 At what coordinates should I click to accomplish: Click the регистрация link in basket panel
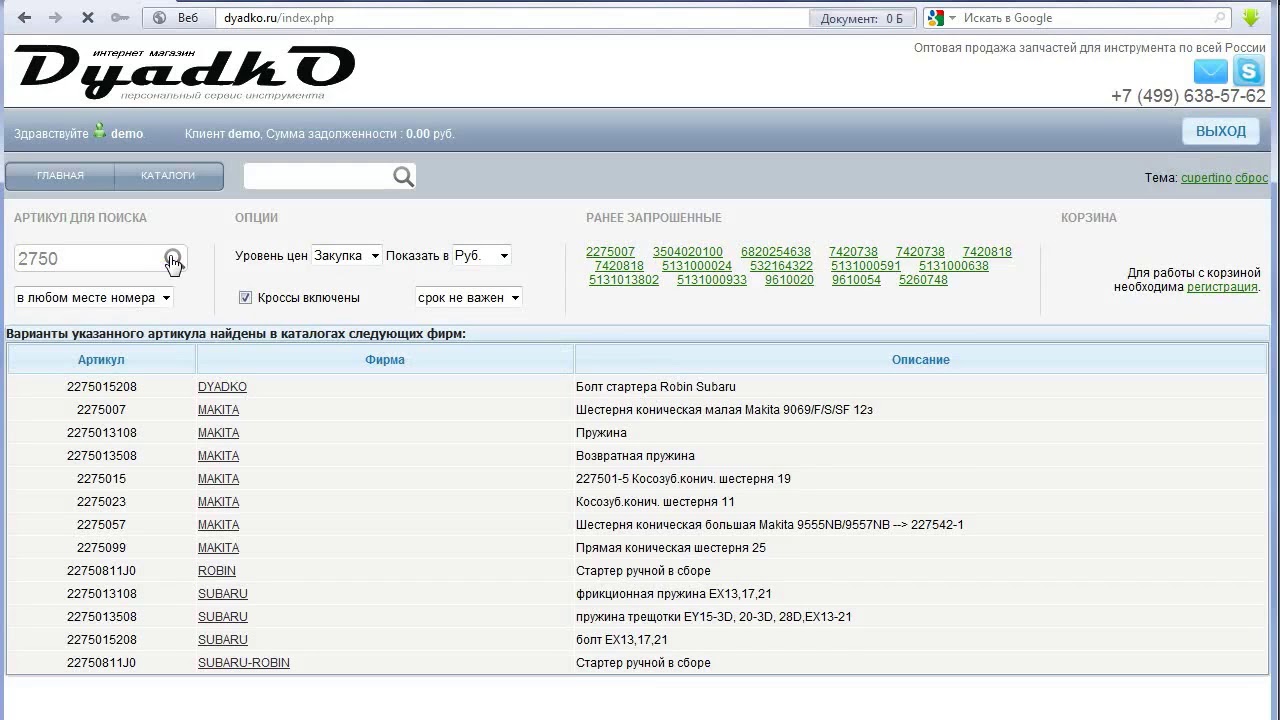(1222, 287)
